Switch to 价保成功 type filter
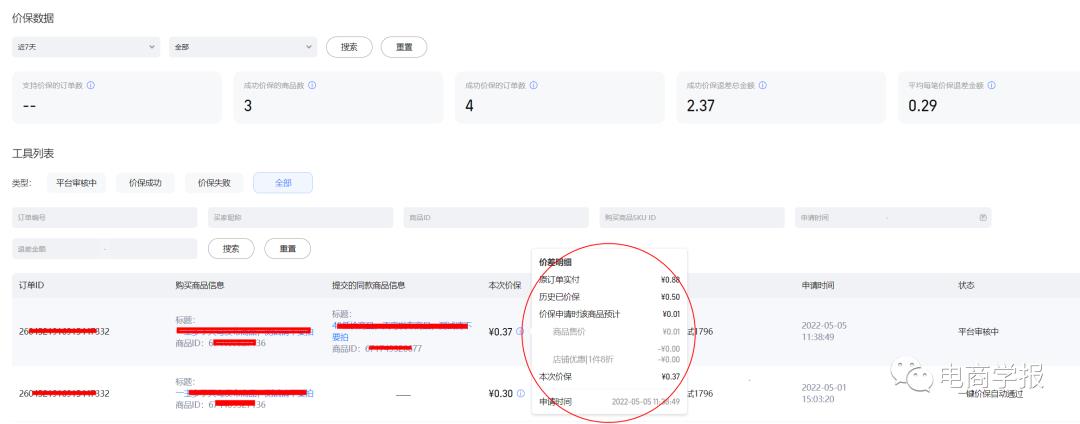Screen dimensions: 1080x424 pyautogui.click(x=145, y=183)
